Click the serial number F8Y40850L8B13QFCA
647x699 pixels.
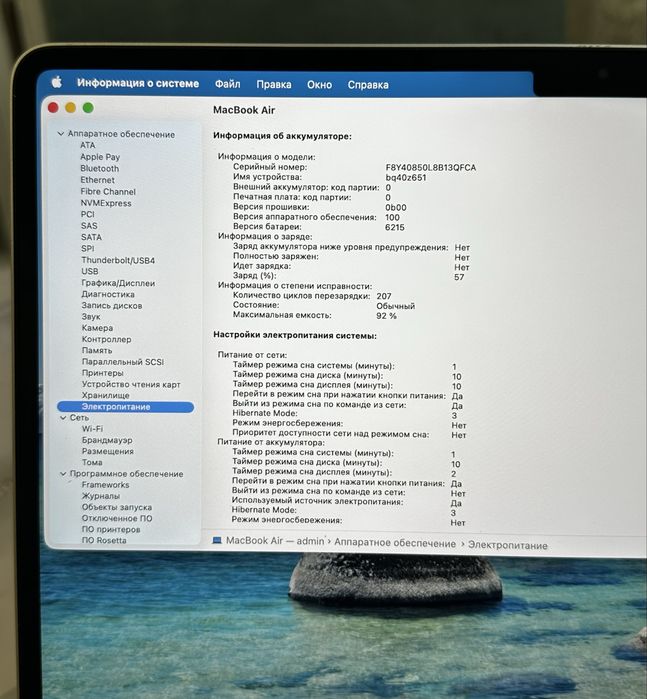431,168
